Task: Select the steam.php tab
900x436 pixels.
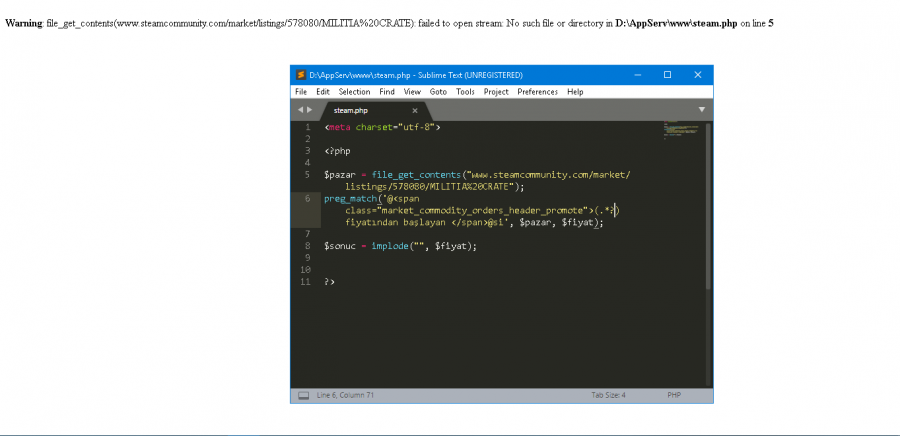Action: click(351, 110)
